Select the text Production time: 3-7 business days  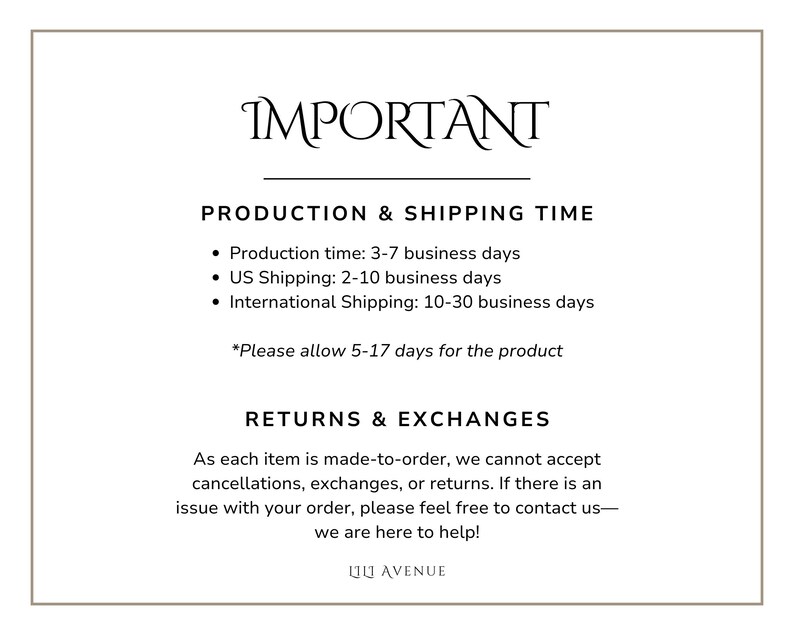[x=375, y=253]
